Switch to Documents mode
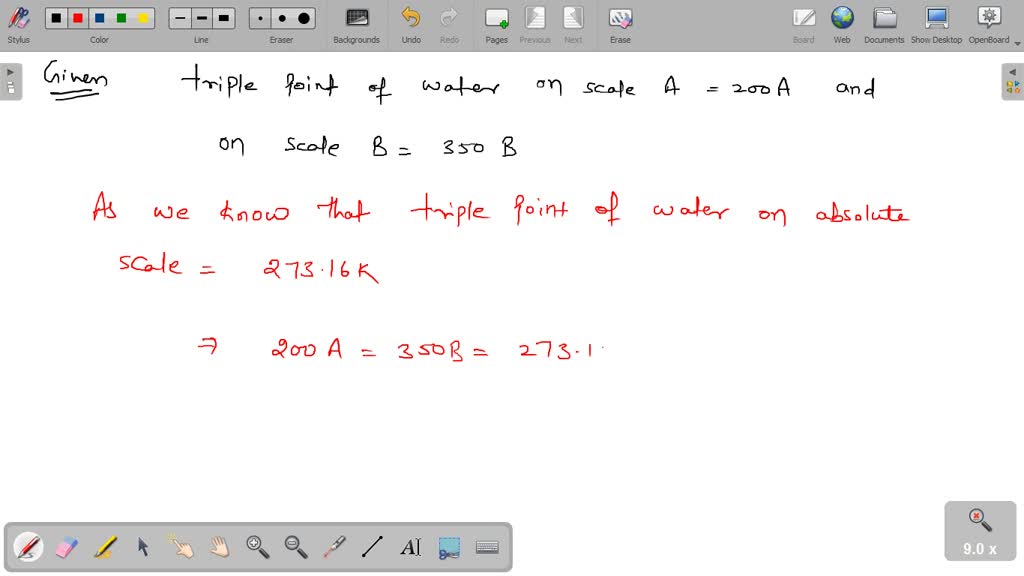 (x=884, y=22)
